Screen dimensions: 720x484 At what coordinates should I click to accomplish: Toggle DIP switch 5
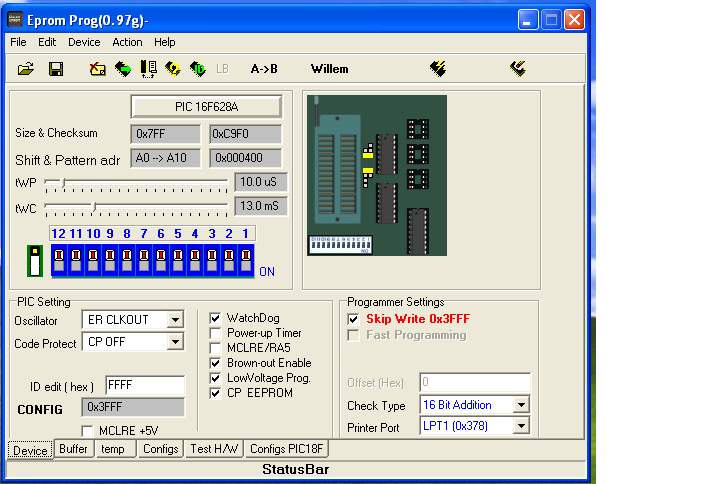tap(178, 260)
